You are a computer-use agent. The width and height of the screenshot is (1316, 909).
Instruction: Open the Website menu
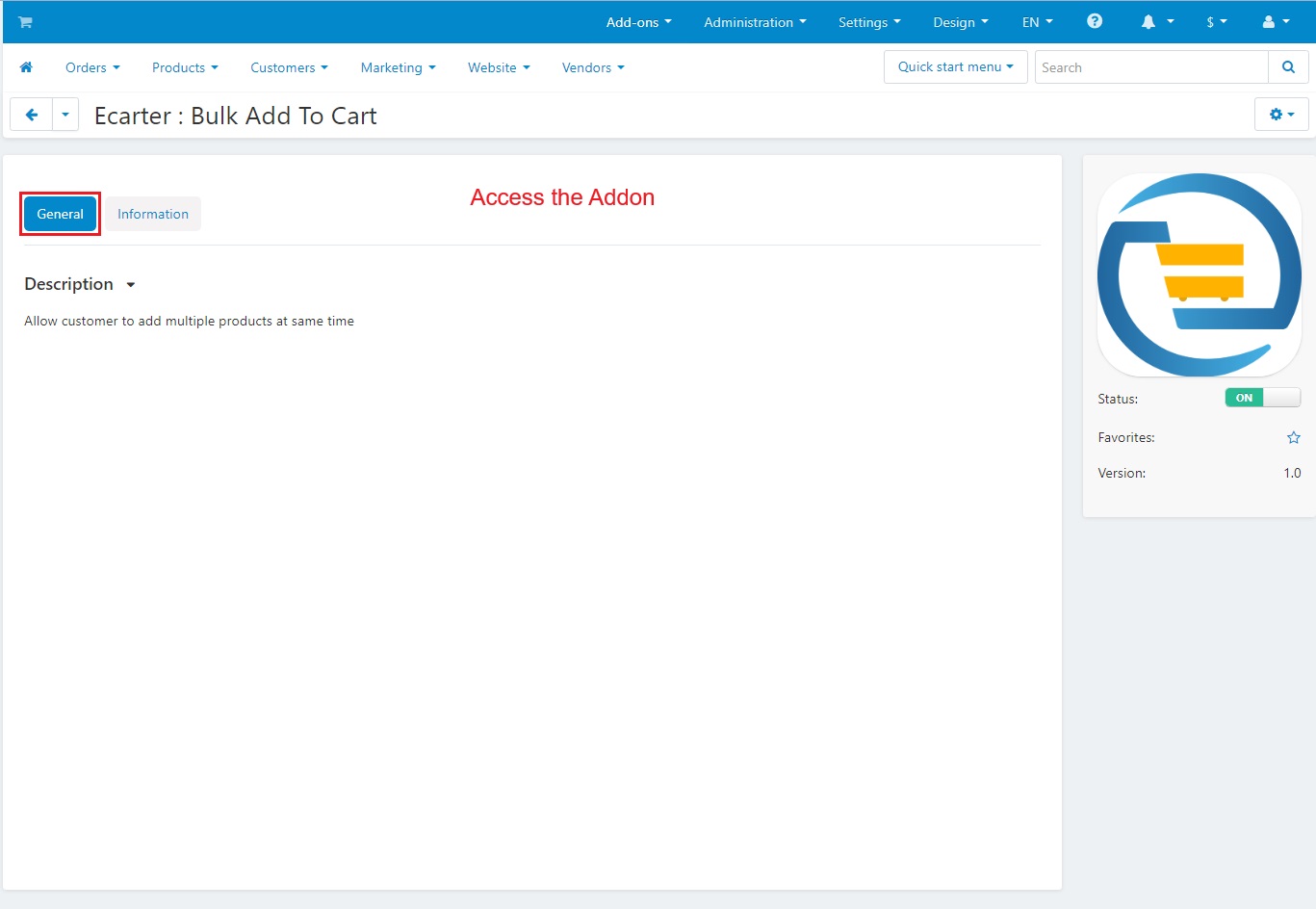click(499, 67)
